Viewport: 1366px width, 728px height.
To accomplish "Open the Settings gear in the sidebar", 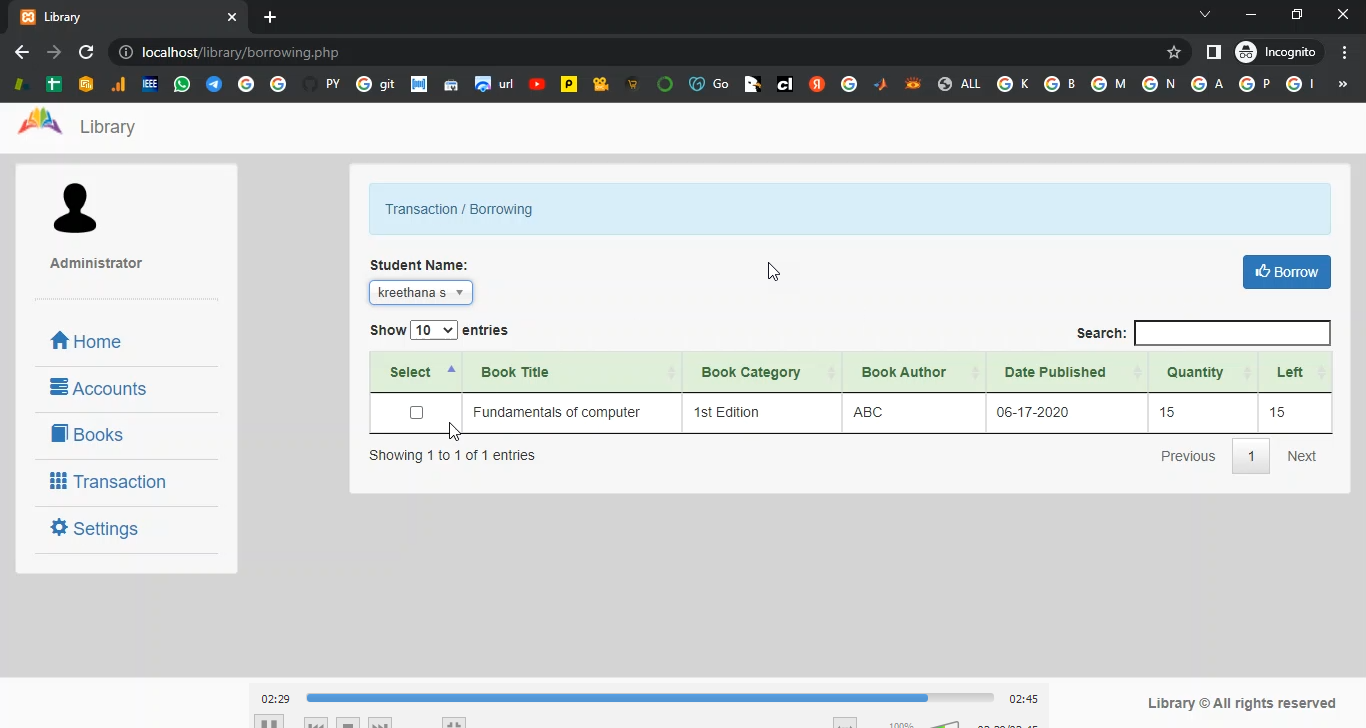I will point(94,529).
